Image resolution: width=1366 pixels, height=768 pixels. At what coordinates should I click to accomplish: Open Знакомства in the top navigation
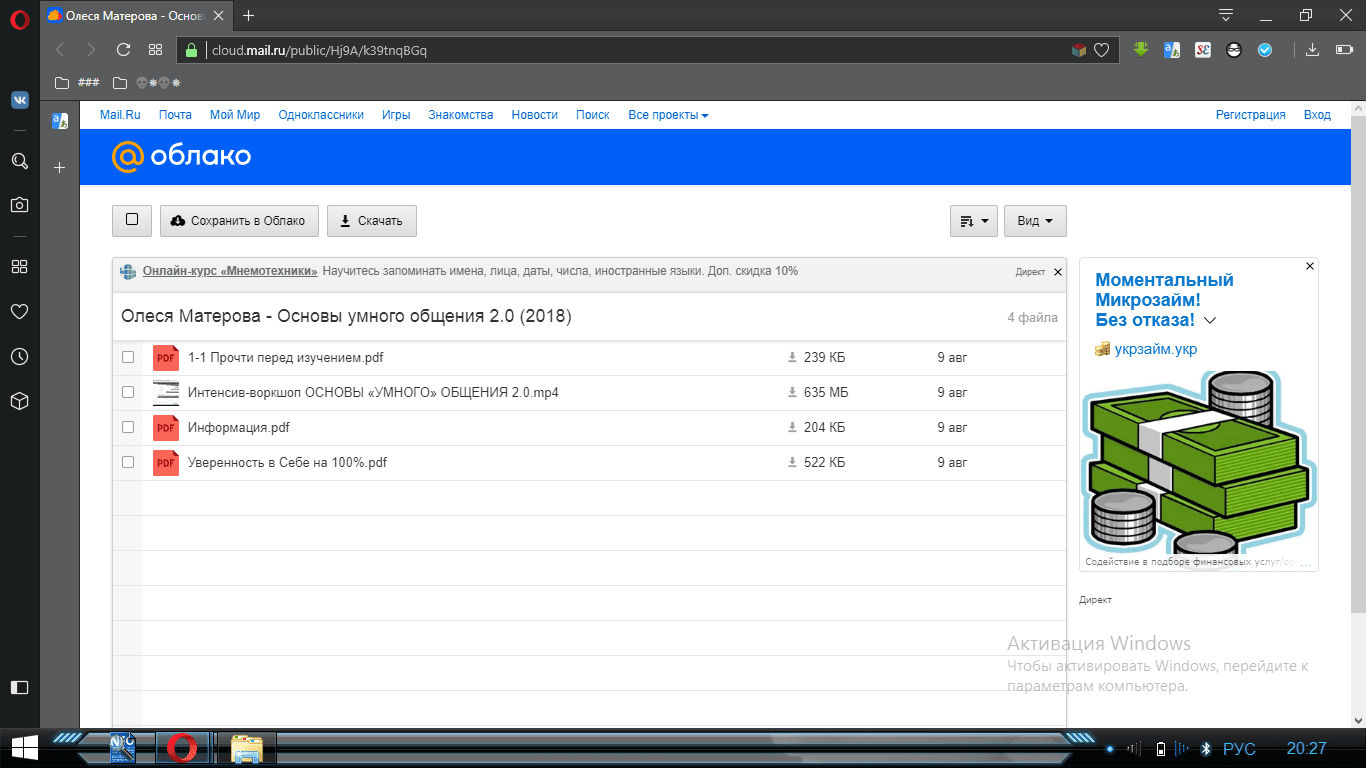tap(461, 115)
